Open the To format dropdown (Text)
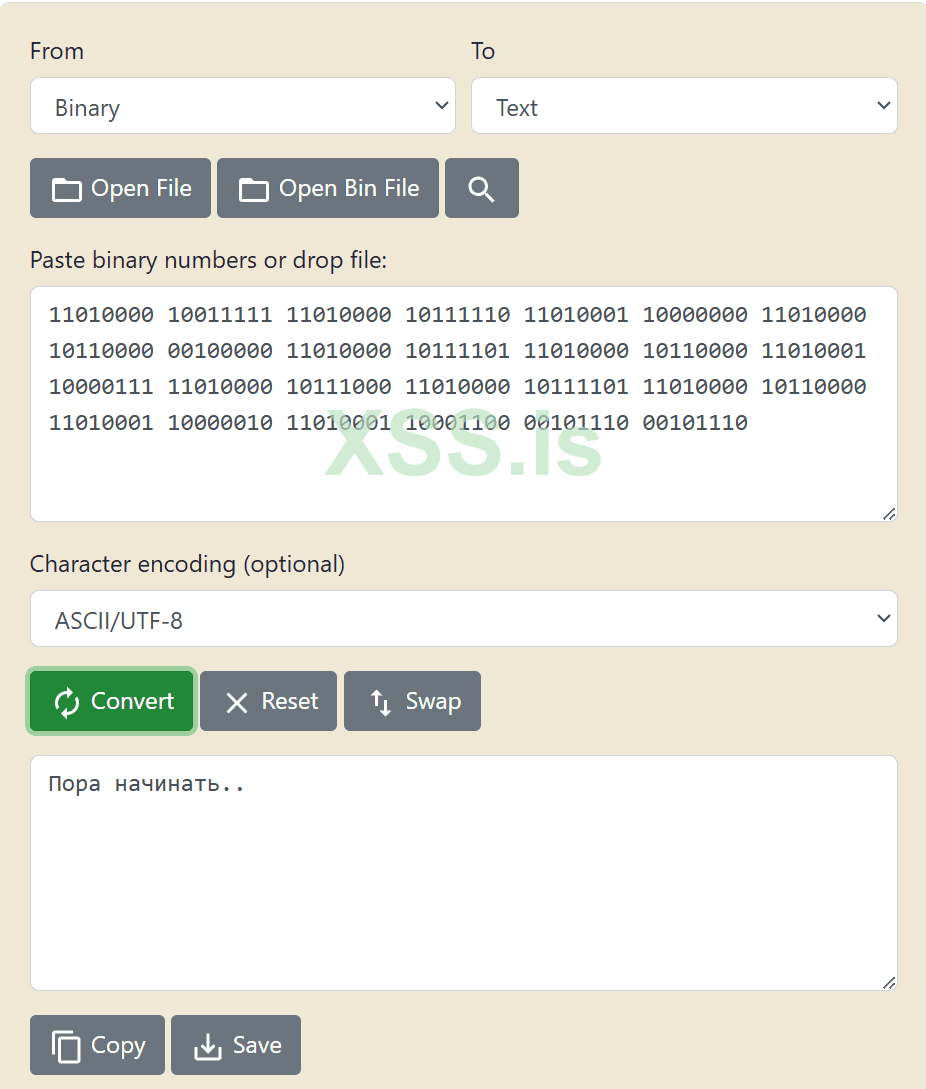926x1089 pixels. pyautogui.click(x=684, y=106)
